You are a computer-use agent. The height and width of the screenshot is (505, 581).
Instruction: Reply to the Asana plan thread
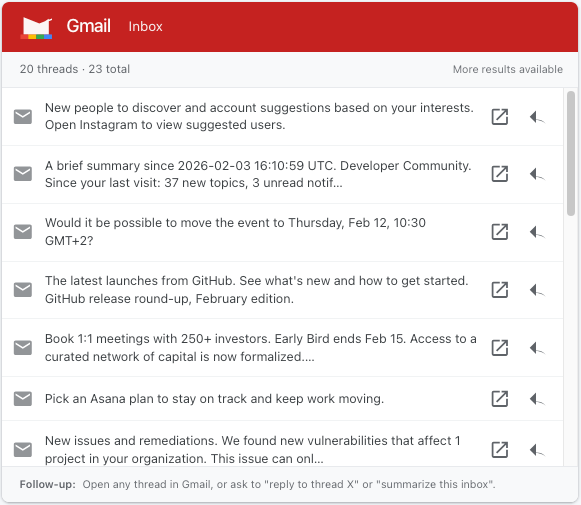coord(537,399)
